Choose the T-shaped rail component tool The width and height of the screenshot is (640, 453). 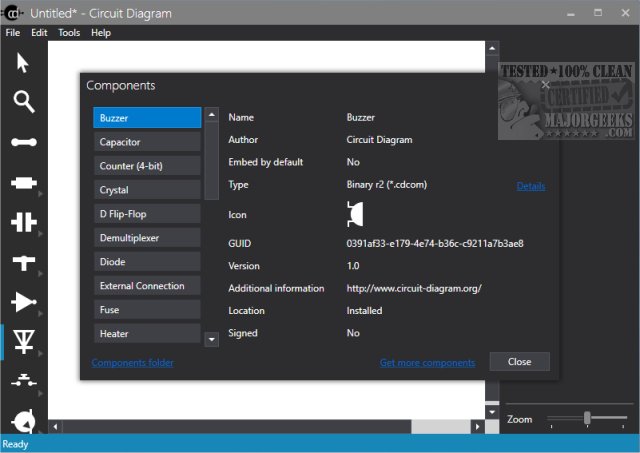coord(24,262)
